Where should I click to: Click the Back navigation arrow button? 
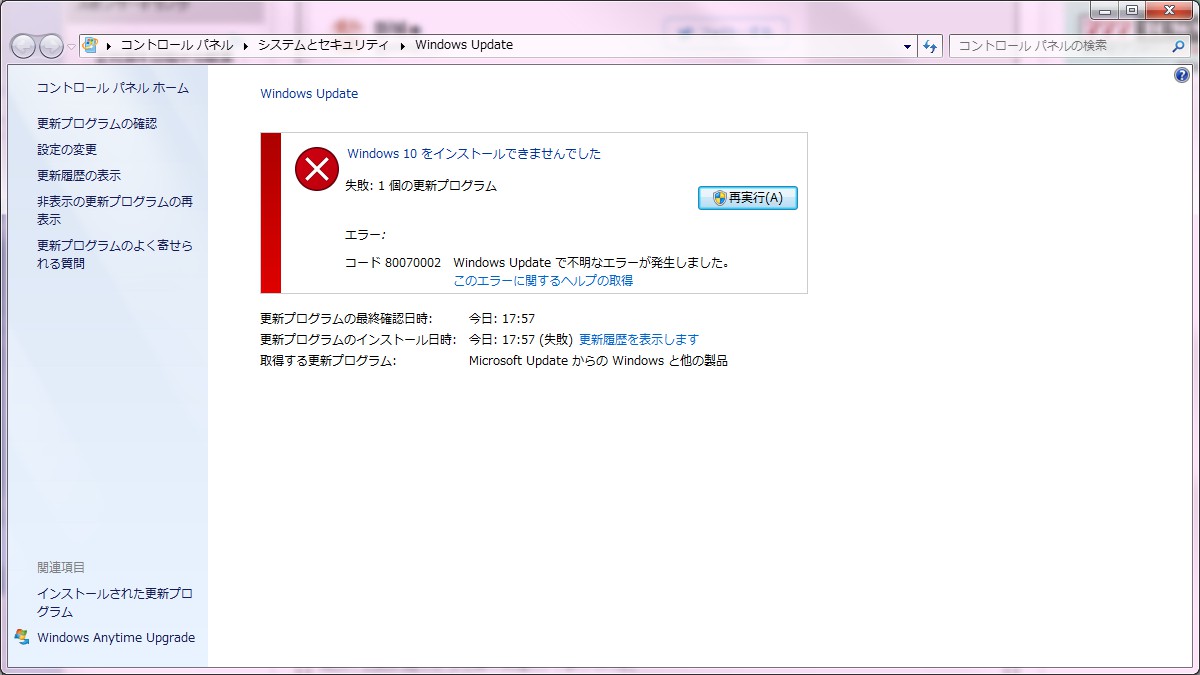tap(23, 46)
